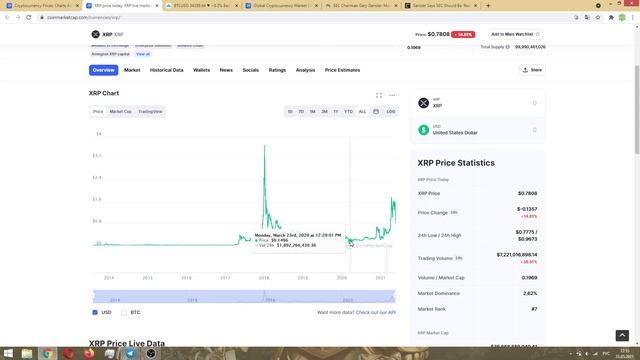
Task: Open the Price Estimates tab
Action: point(342,70)
